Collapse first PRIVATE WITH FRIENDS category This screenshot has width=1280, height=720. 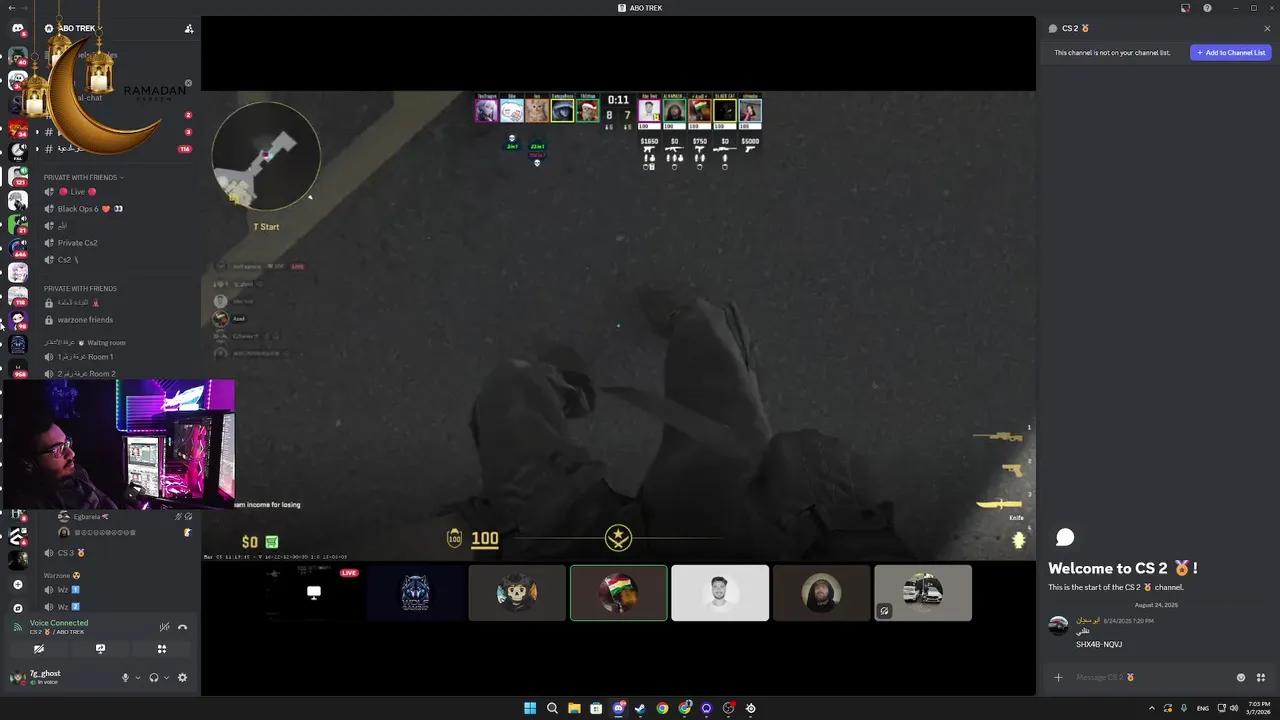pos(83,177)
